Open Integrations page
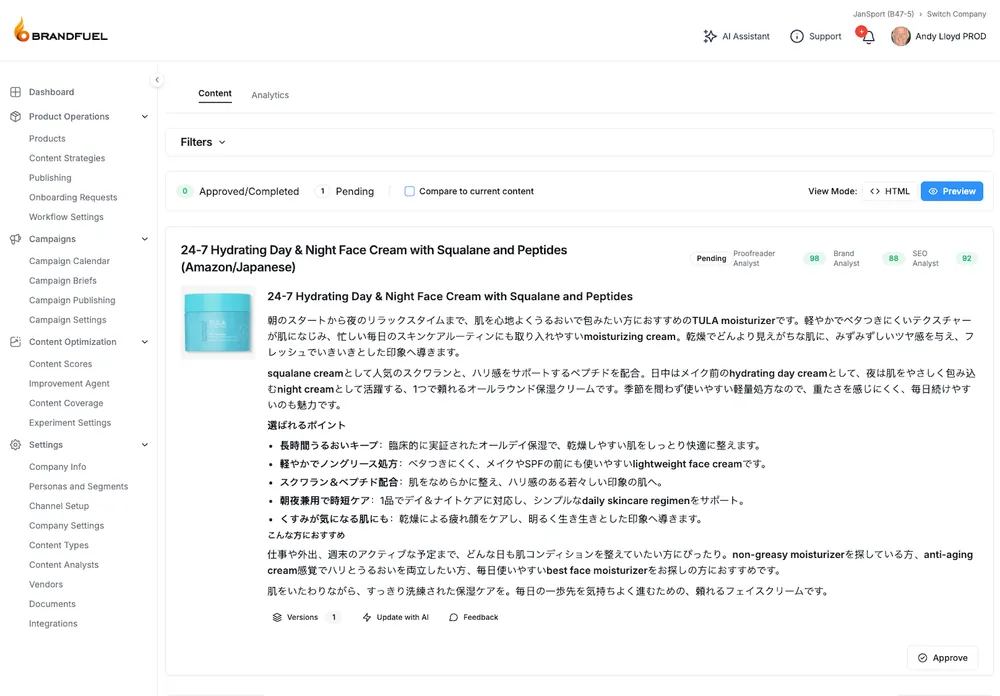1000x696 pixels. tap(53, 624)
